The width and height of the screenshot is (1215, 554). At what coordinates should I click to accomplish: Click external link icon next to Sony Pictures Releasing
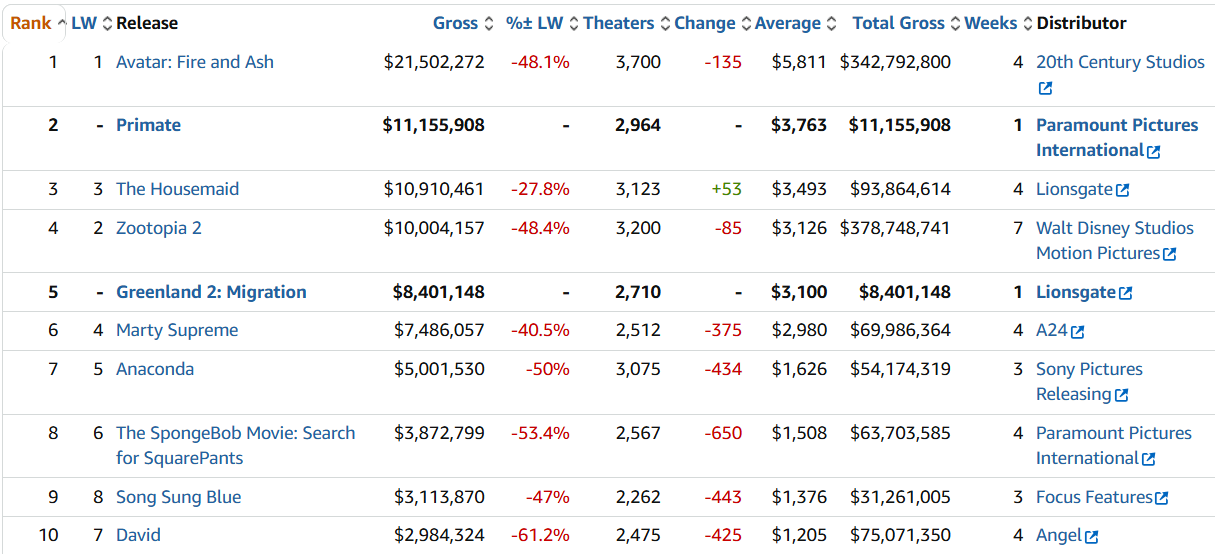[1121, 395]
